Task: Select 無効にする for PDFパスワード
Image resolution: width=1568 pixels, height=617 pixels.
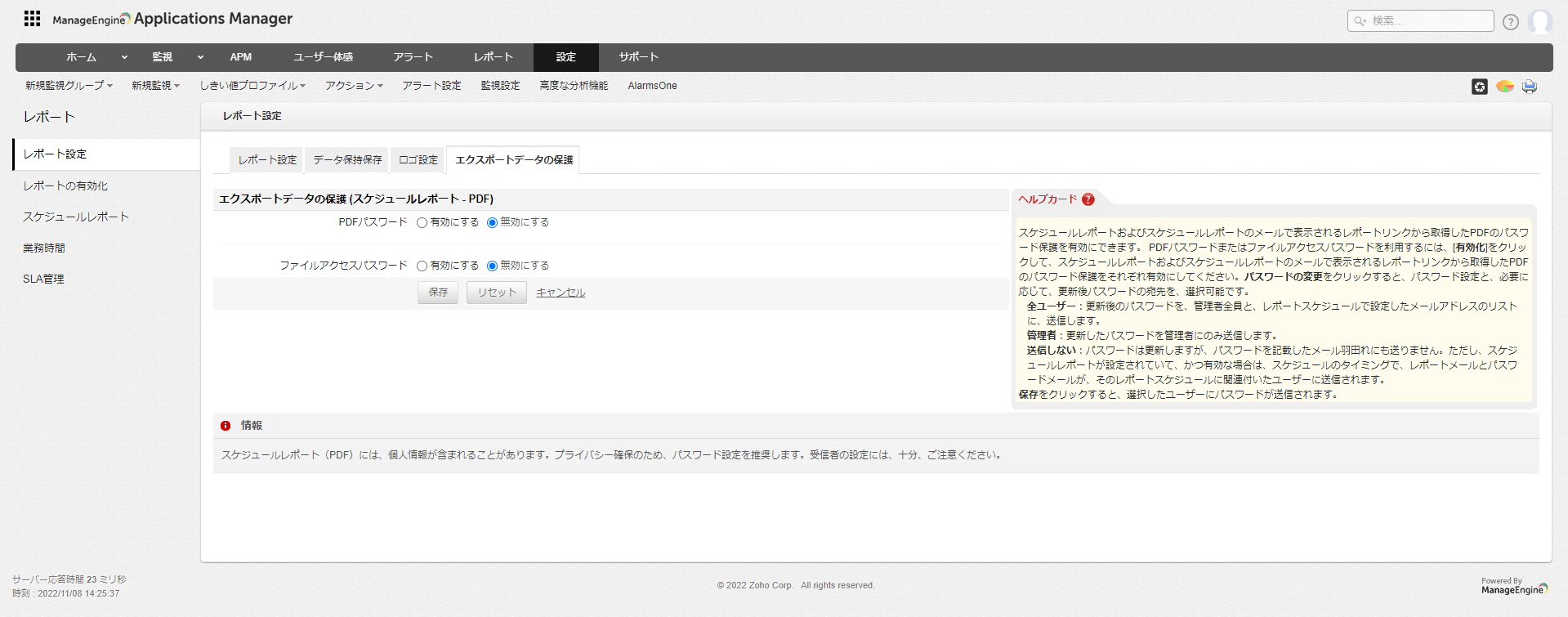Action: pyautogui.click(x=492, y=223)
